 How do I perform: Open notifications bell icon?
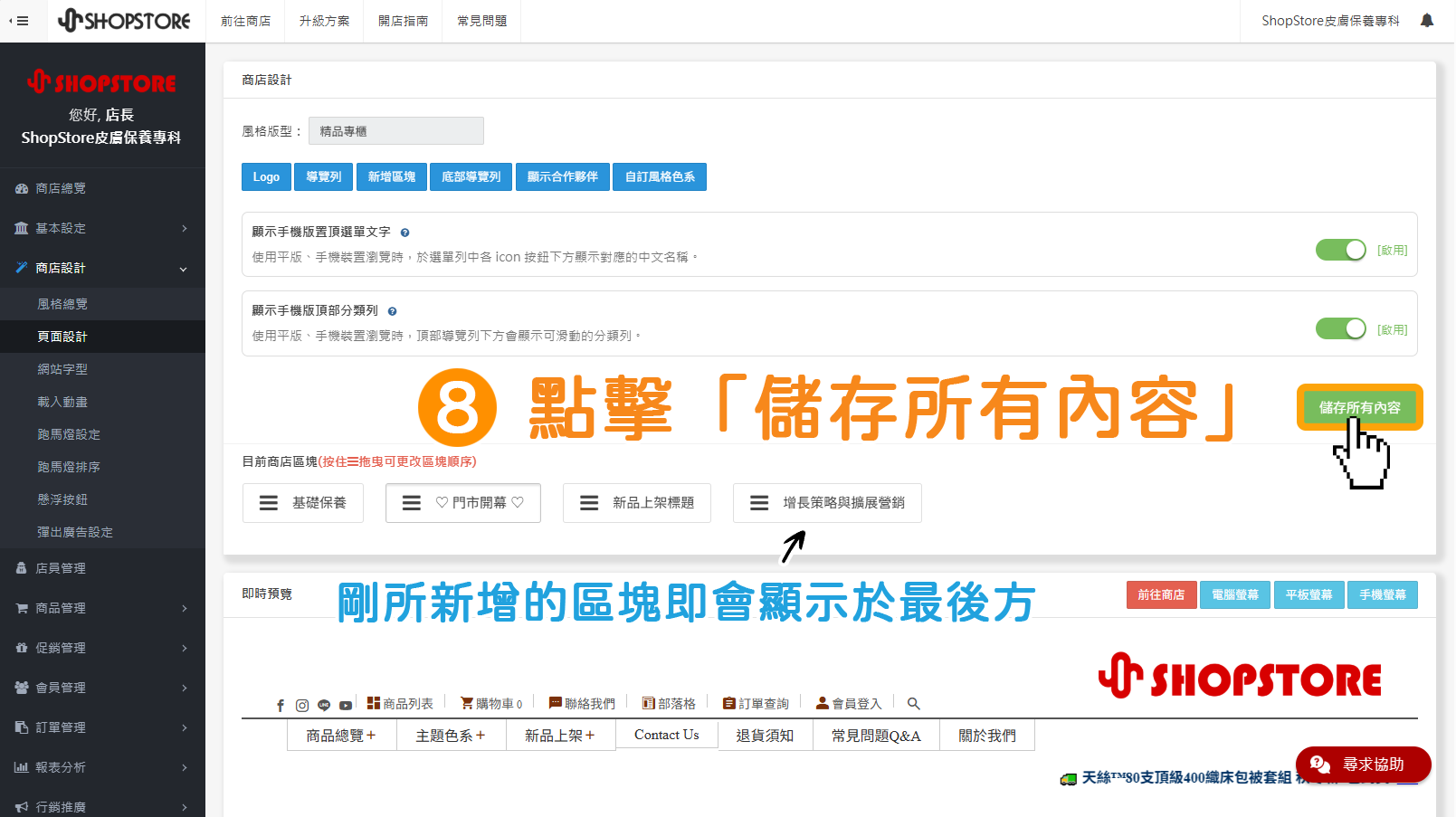tap(1427, 20)
